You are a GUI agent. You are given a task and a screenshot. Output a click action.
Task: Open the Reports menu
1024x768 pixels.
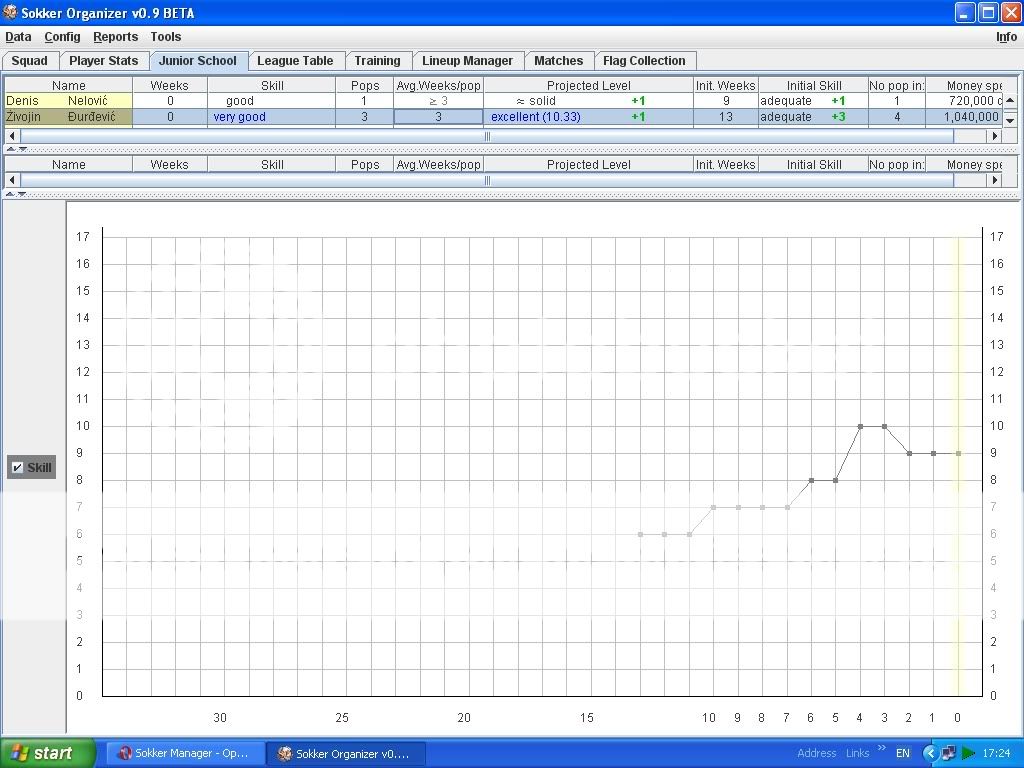tap(116, 37)
